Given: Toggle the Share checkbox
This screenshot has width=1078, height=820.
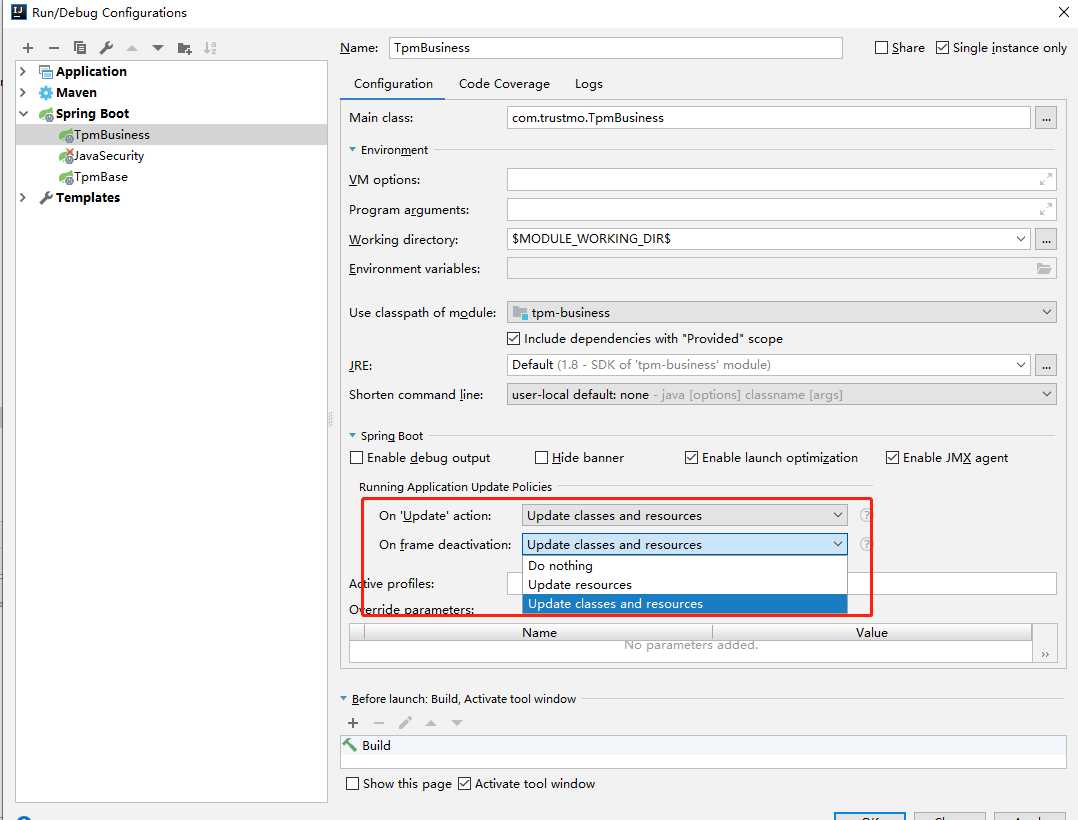Looking at the screenshot, I should click(881, 47).
